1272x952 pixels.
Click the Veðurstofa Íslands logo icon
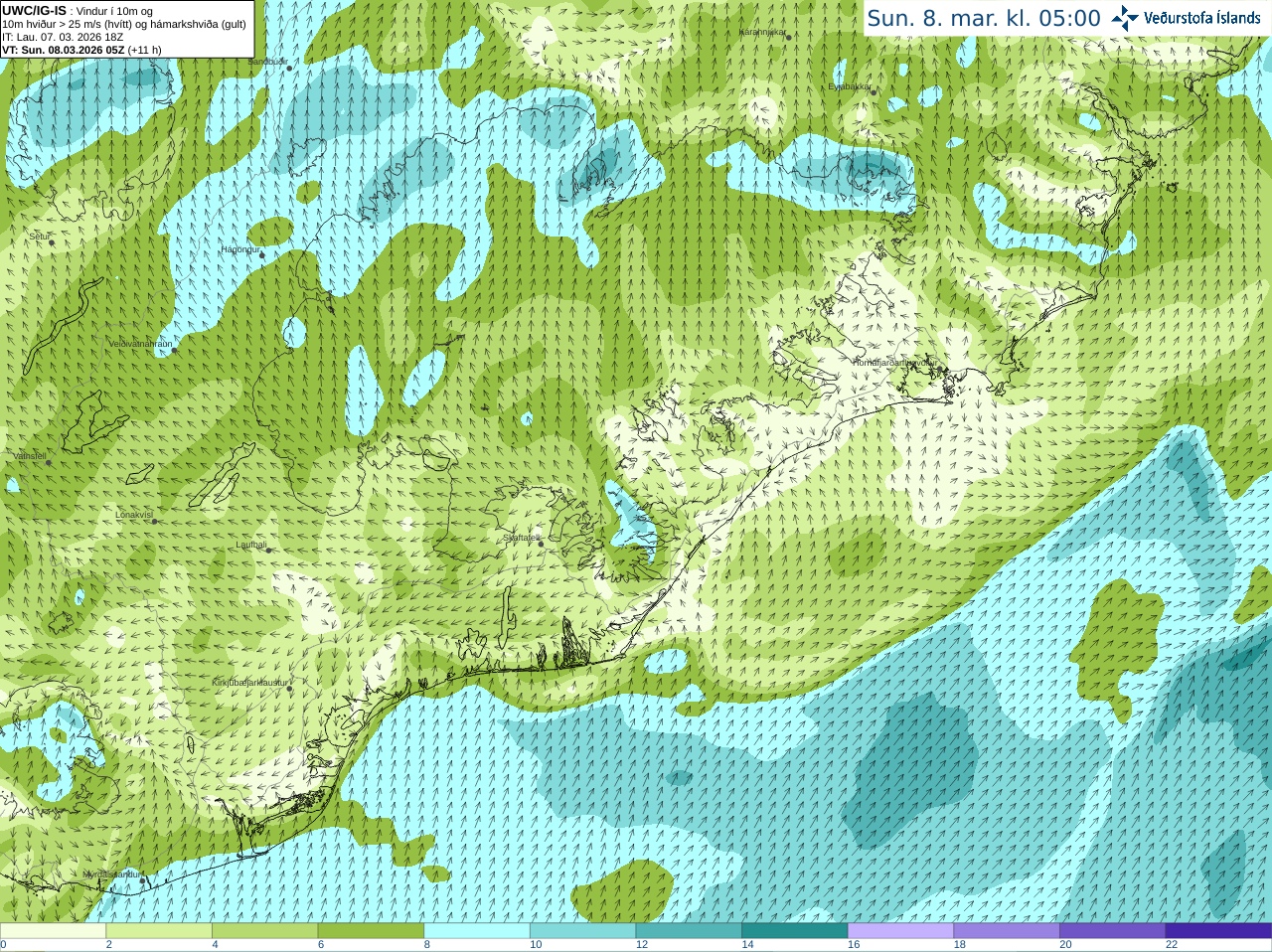pos(1125,17)
